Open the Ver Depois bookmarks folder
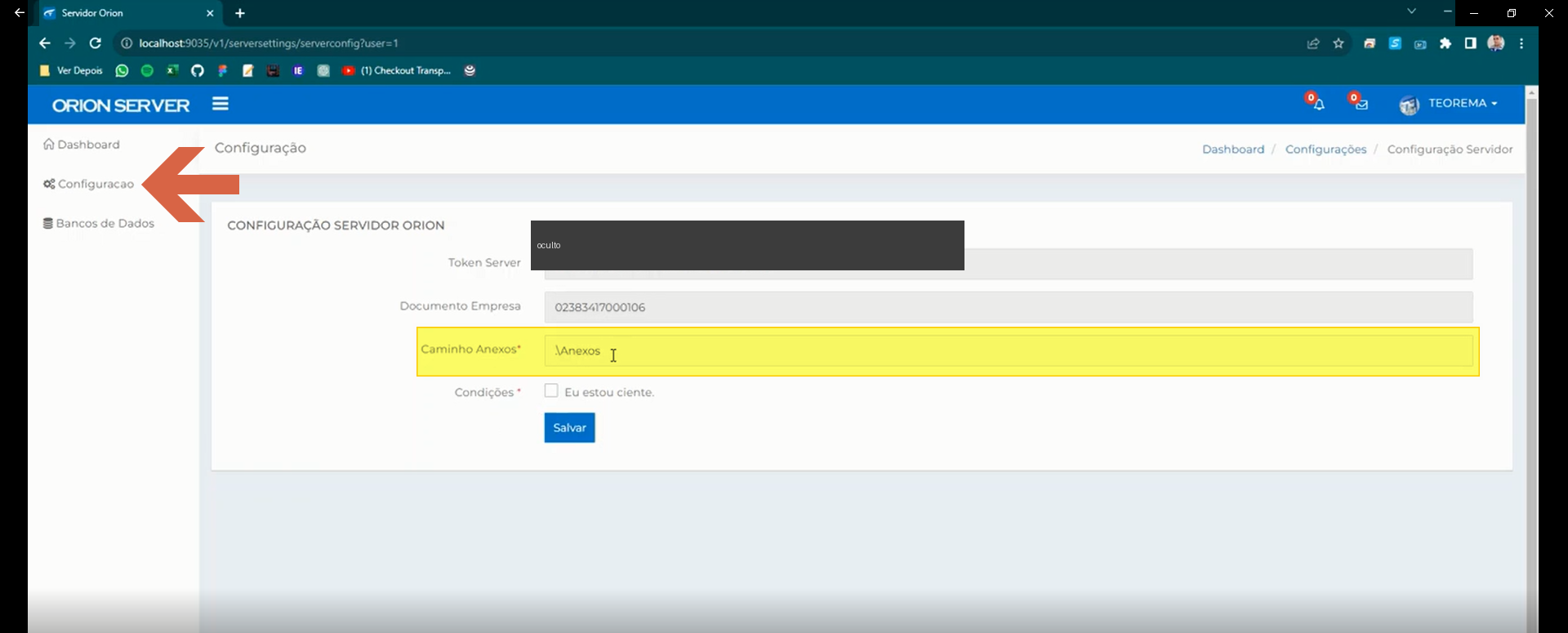 (71, 70)
